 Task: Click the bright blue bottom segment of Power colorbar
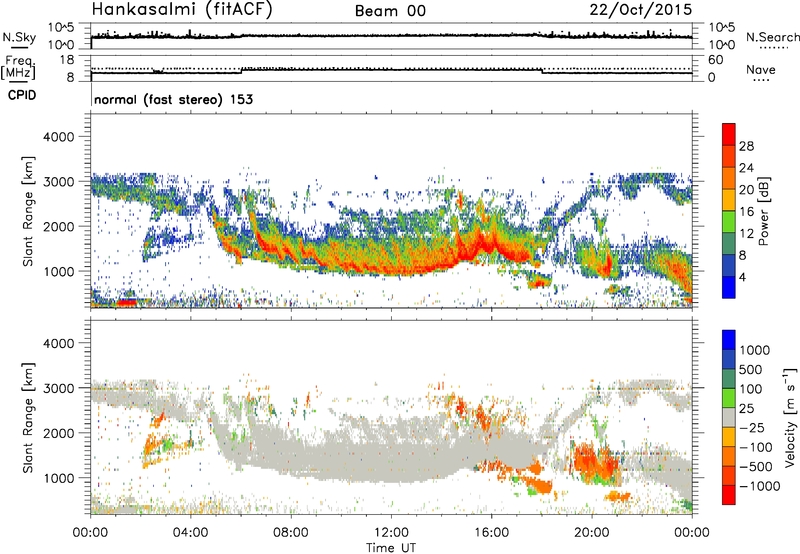(729, 287)
